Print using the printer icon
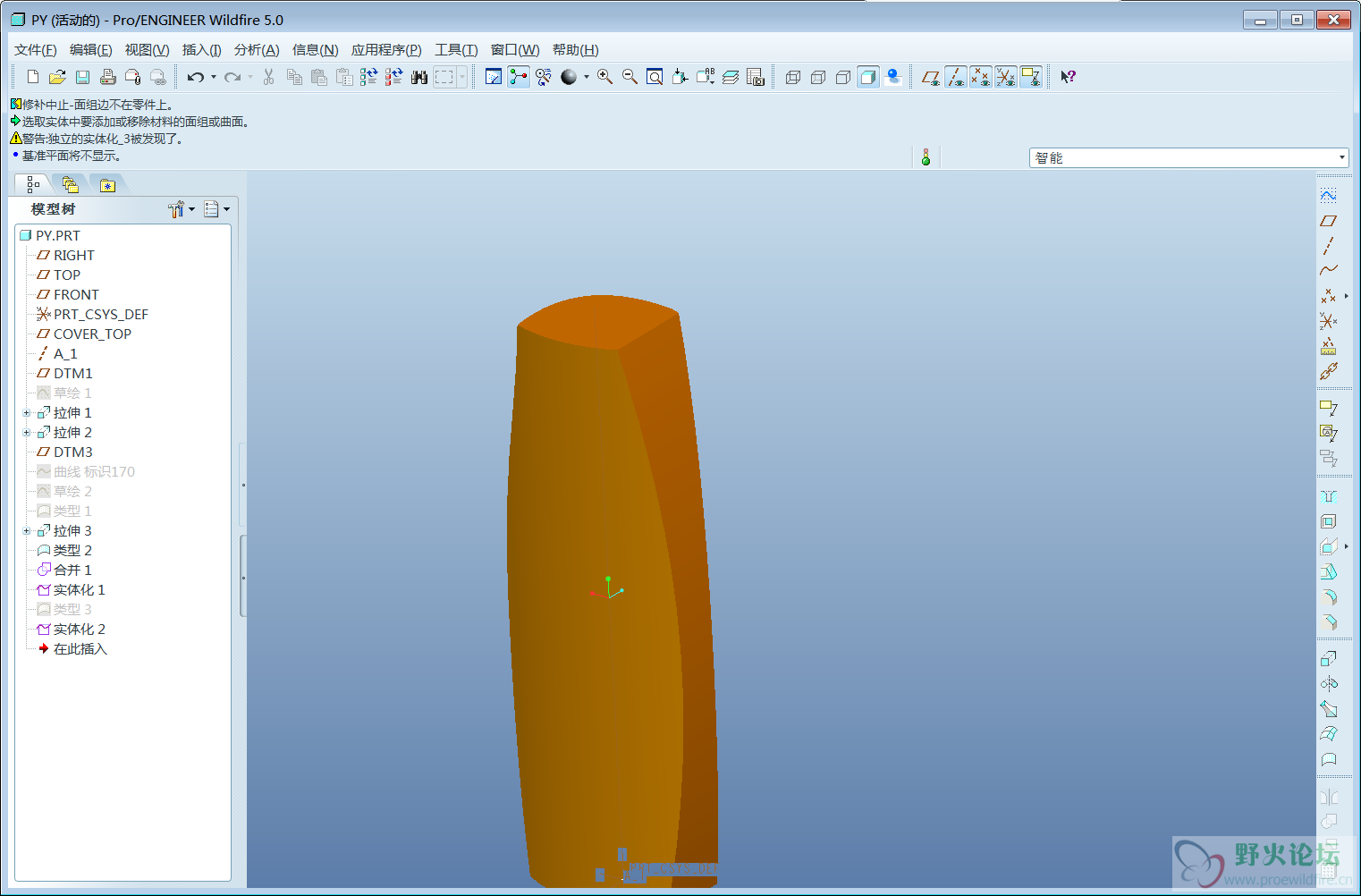The width and height of the screenshot is (1361, 896). 107,77
